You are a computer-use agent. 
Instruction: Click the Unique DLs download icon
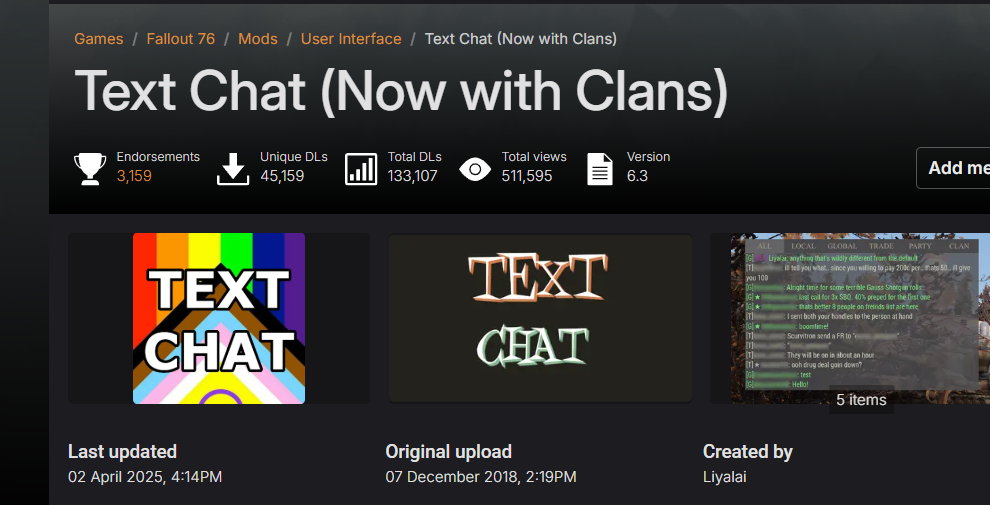tap(233, 169)
